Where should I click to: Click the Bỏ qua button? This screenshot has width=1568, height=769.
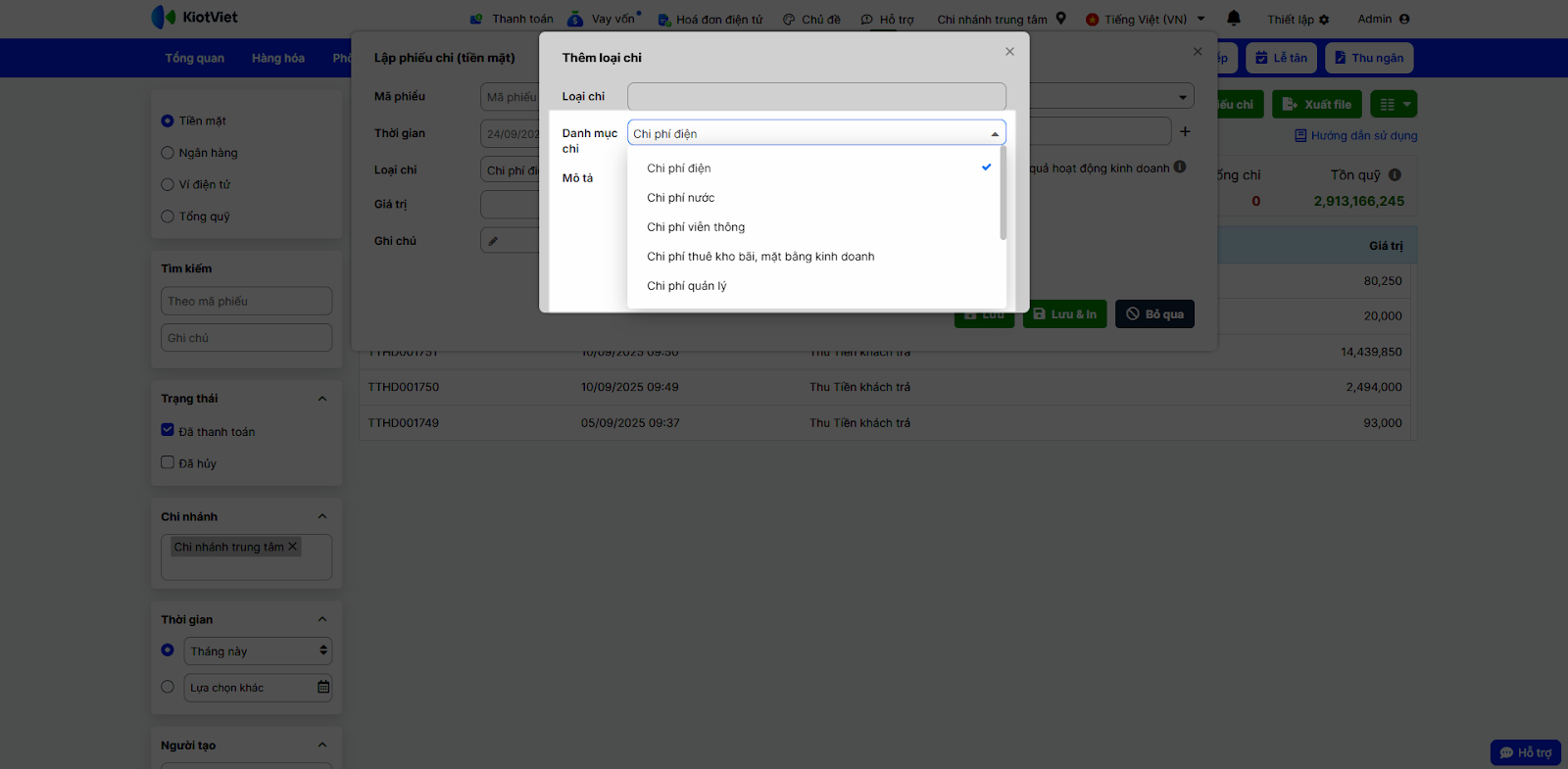pyautogui.click(x=1154, y=314)
